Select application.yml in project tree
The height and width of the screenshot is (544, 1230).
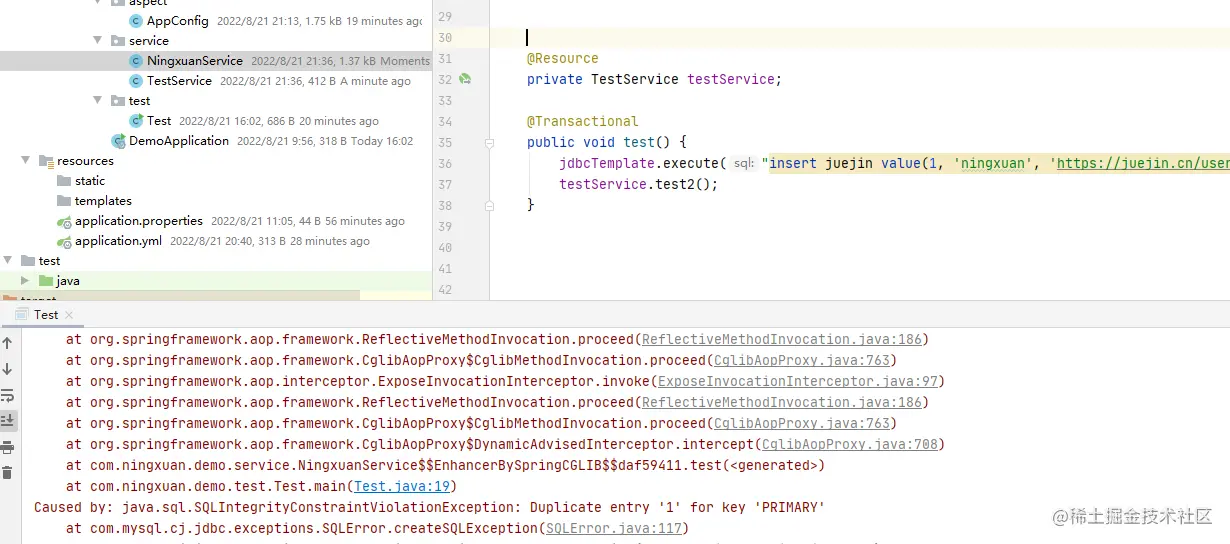click(x=118, y=240)
